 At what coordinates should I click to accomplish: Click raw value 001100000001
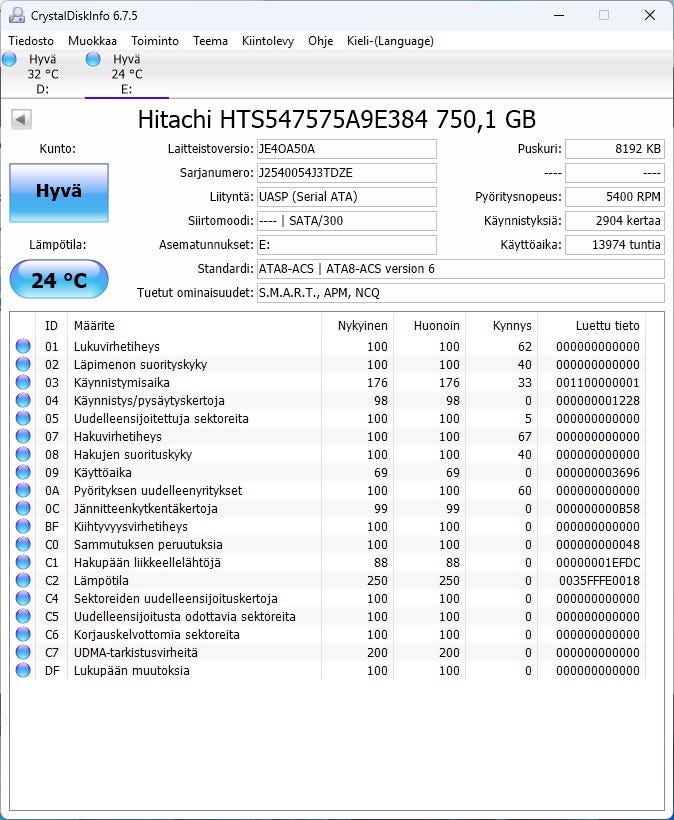pyautogui.click(x=598, y=382)
